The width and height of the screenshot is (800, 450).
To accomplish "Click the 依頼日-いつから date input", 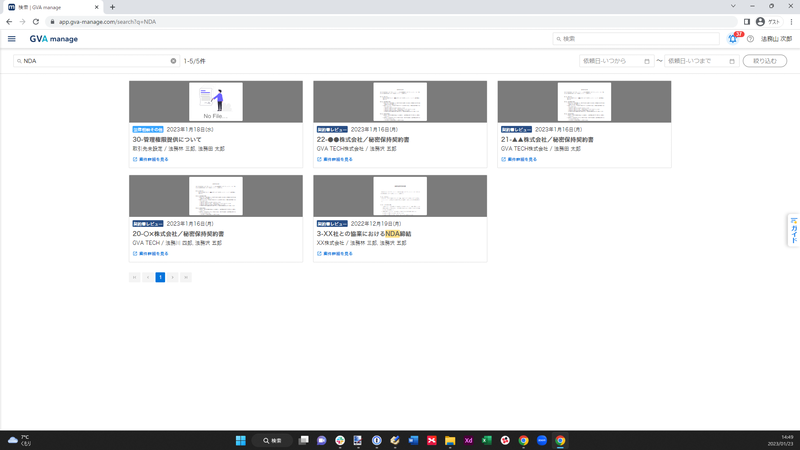I will coord(610,61).
